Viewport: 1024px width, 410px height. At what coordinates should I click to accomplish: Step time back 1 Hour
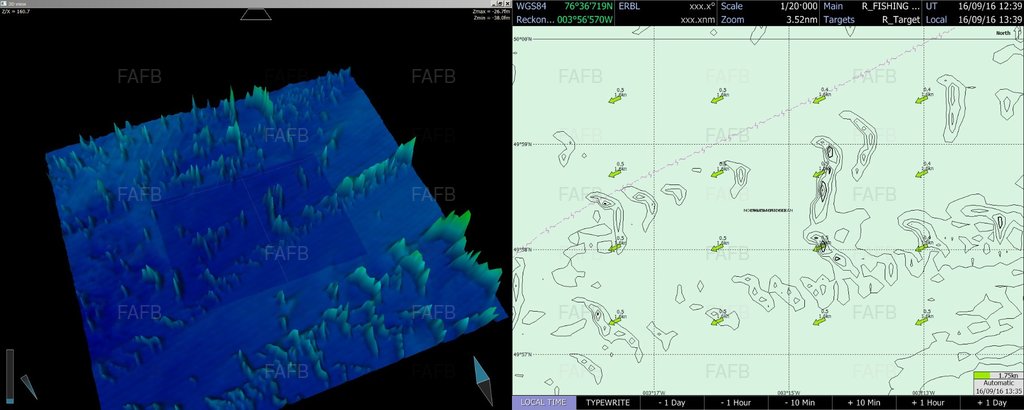735,402
